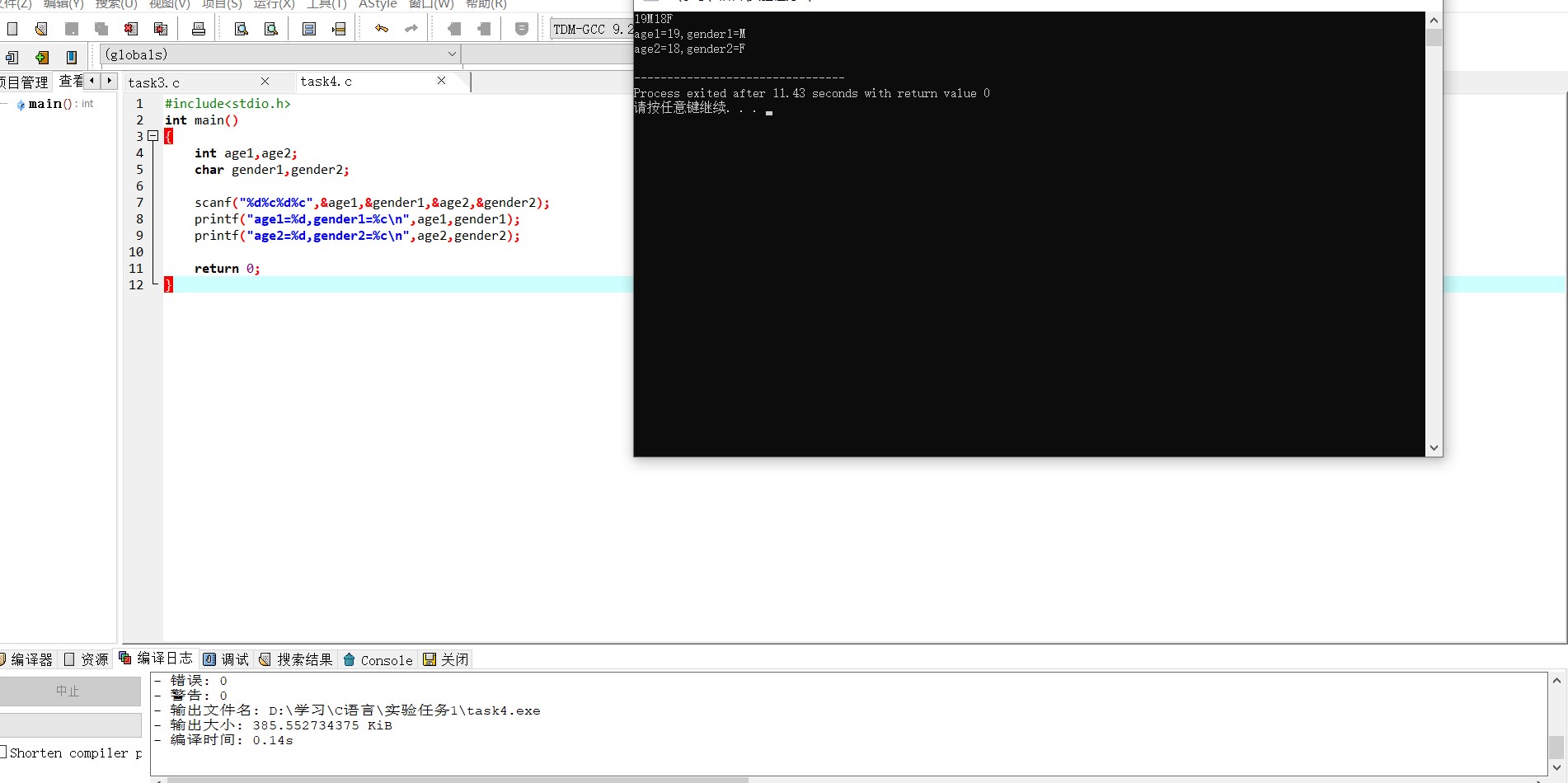Click the compile log scroll up arrow
The width and height of the screenshot is (1568, 783).
tap(1556, 680)
